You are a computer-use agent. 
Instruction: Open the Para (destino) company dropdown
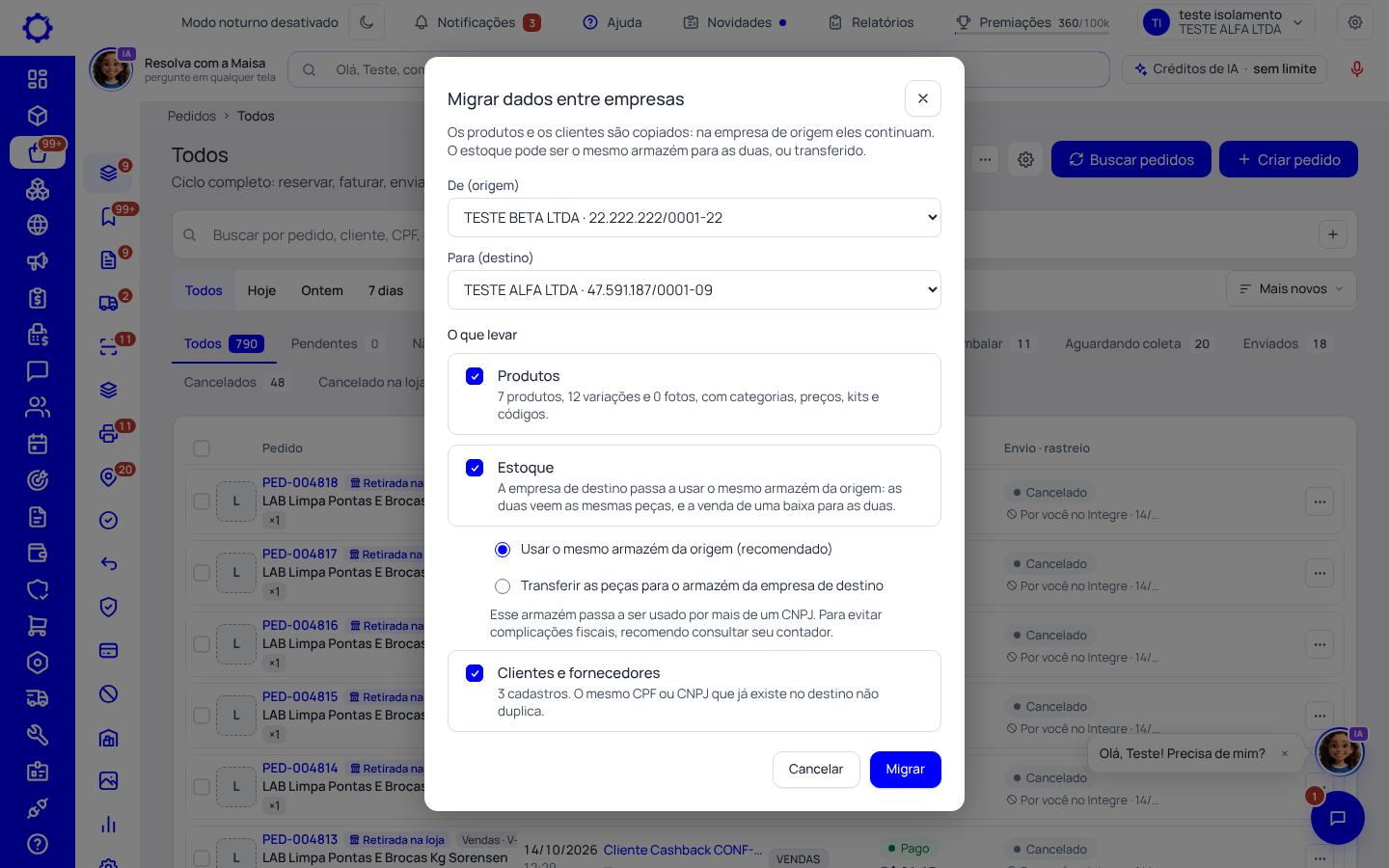click(x=694, y=290)
